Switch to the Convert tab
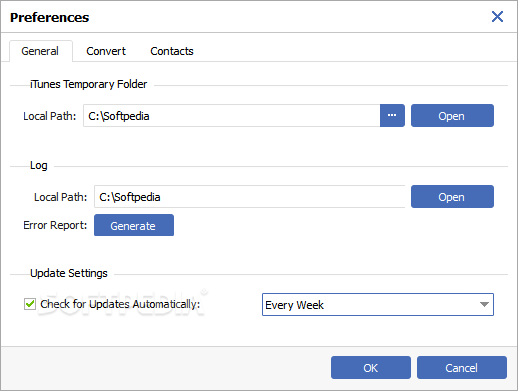 [x=106, y=51]
